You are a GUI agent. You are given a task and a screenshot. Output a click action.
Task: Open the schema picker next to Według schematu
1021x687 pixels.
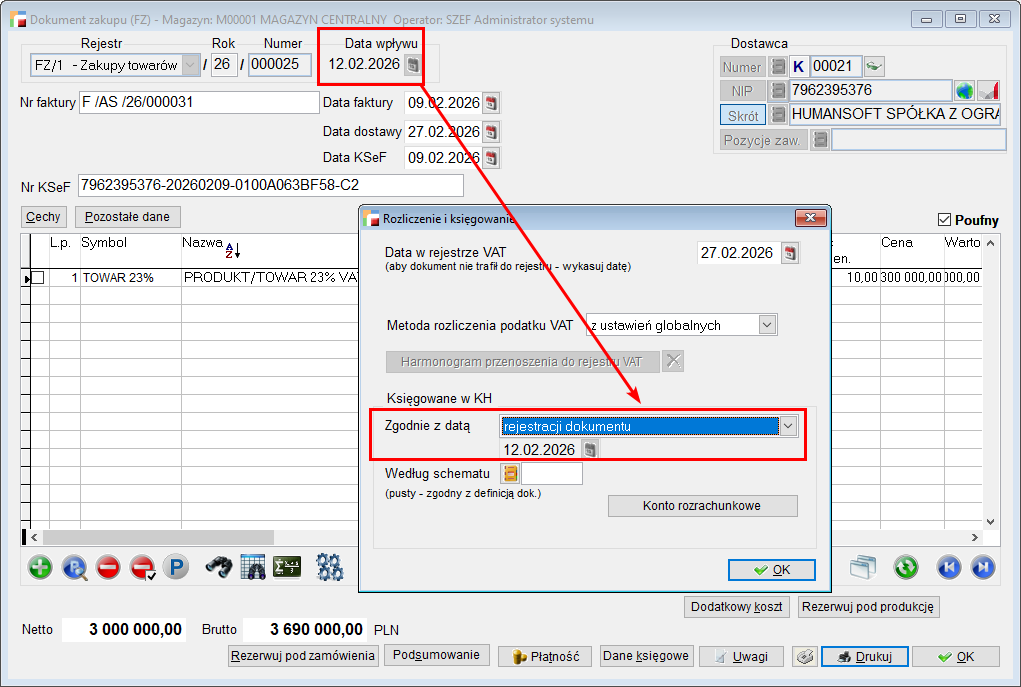coord(510,474)
